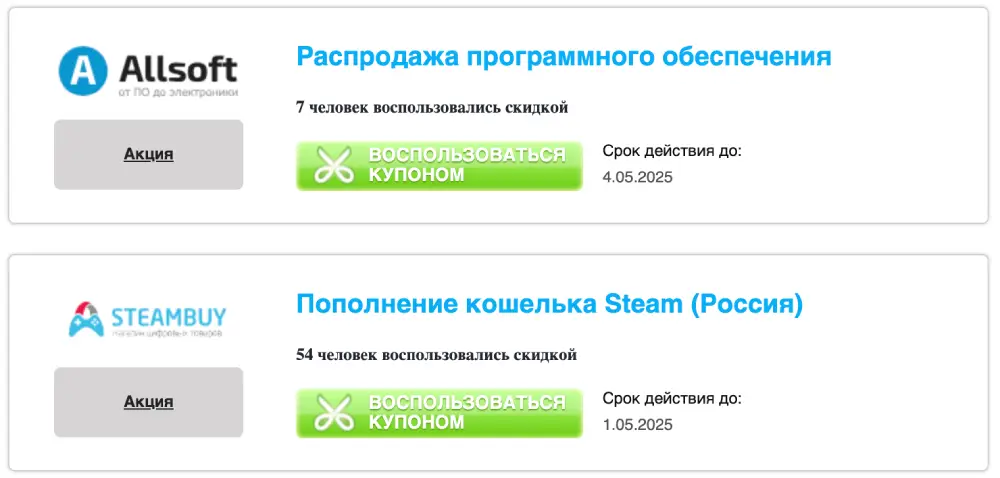The width and height of the screenshot is (1000, 478).
Task: Click the expiry date 1.05.2025
Action: coord(637,425)
